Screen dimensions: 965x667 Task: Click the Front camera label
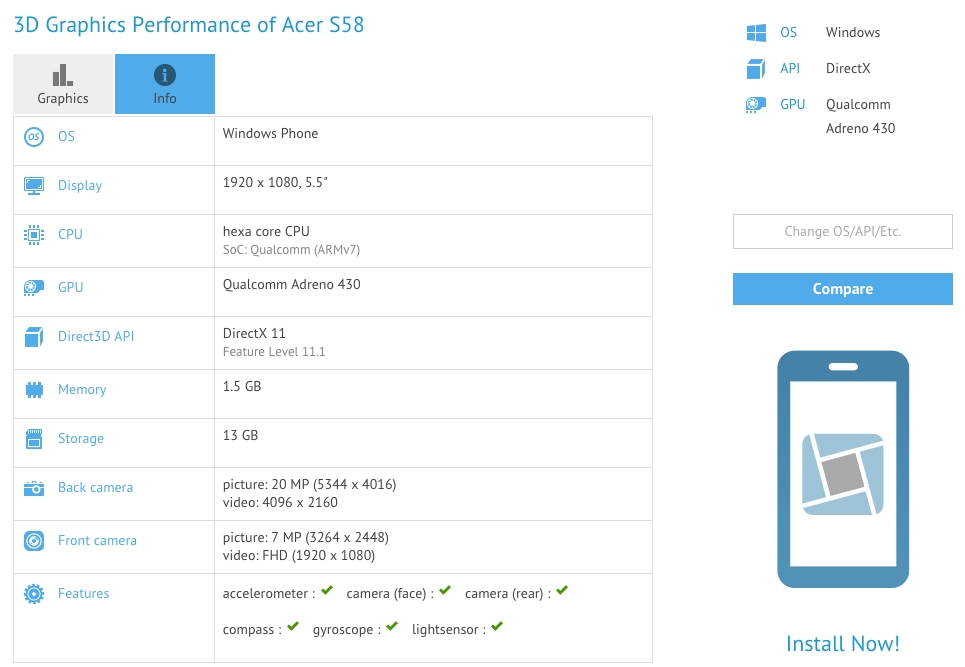click(x=97, y=540)
